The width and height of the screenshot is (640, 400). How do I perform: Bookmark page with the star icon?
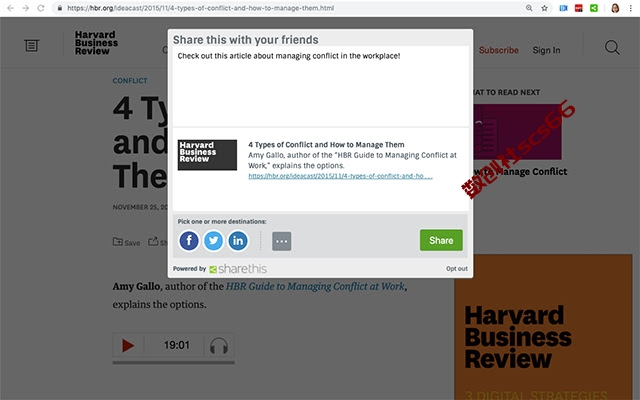[x=544, y=8]
